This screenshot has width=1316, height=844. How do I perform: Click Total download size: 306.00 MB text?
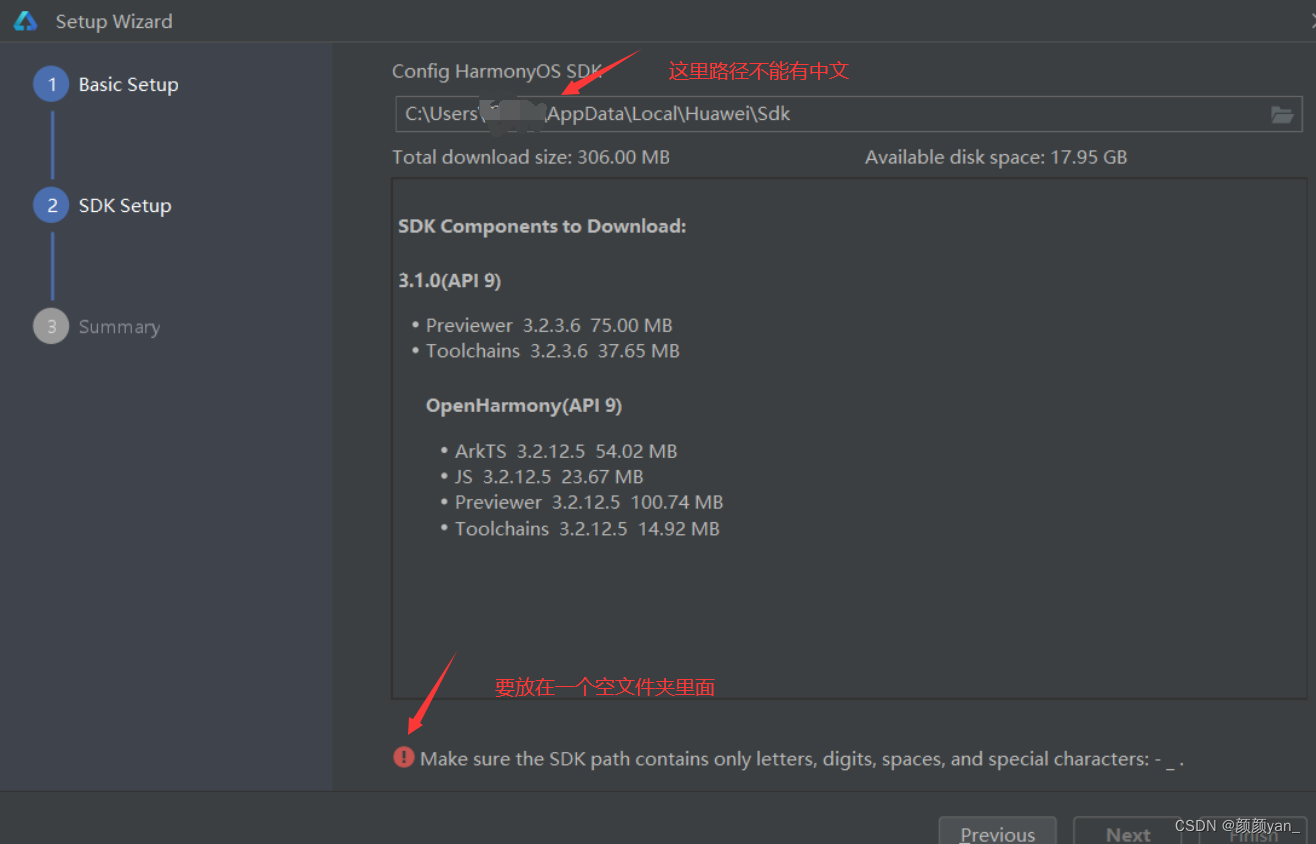click(x=531, y=157)
